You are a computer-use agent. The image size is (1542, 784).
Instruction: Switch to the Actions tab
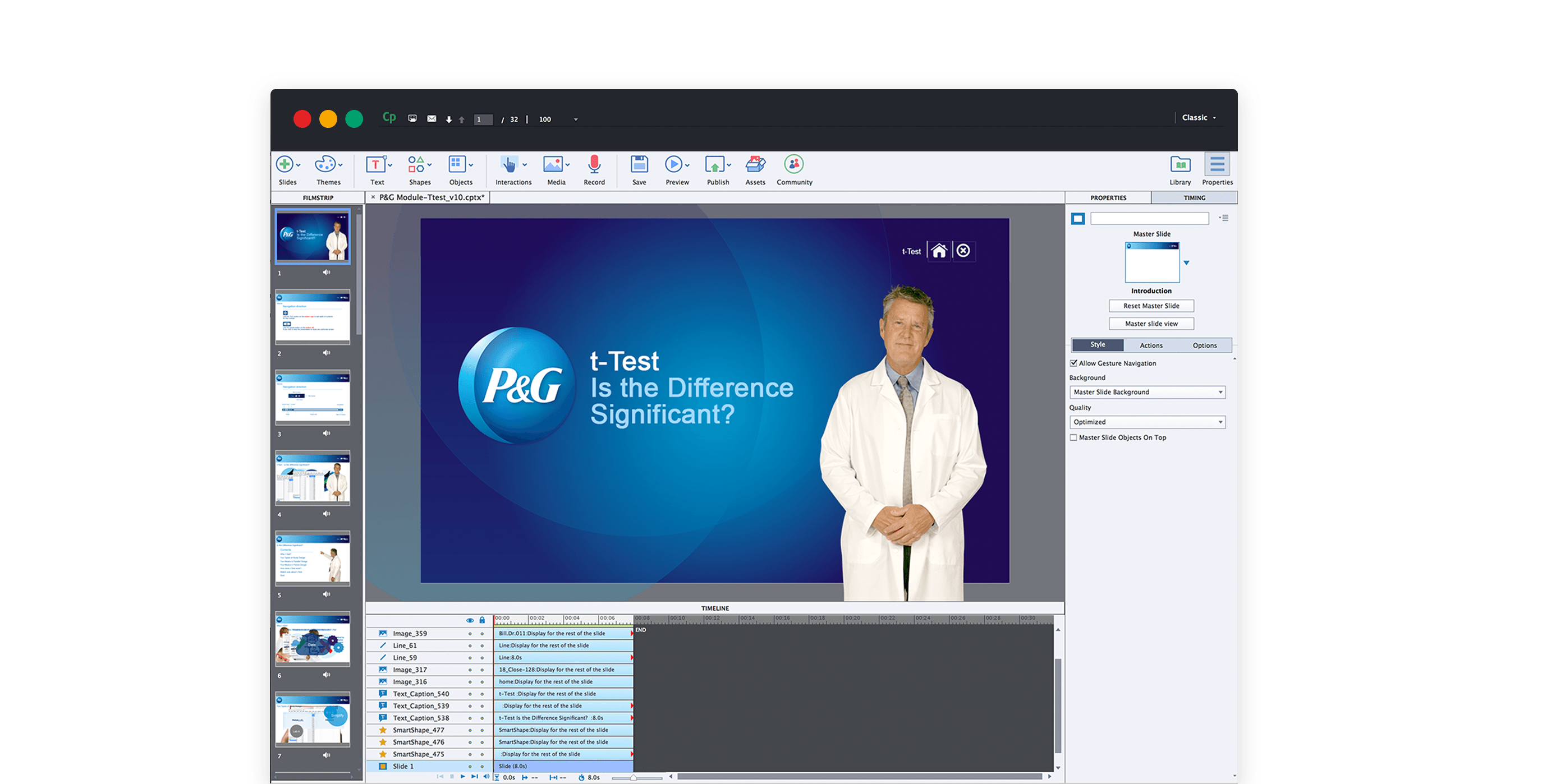click(x=1151, y=345)
